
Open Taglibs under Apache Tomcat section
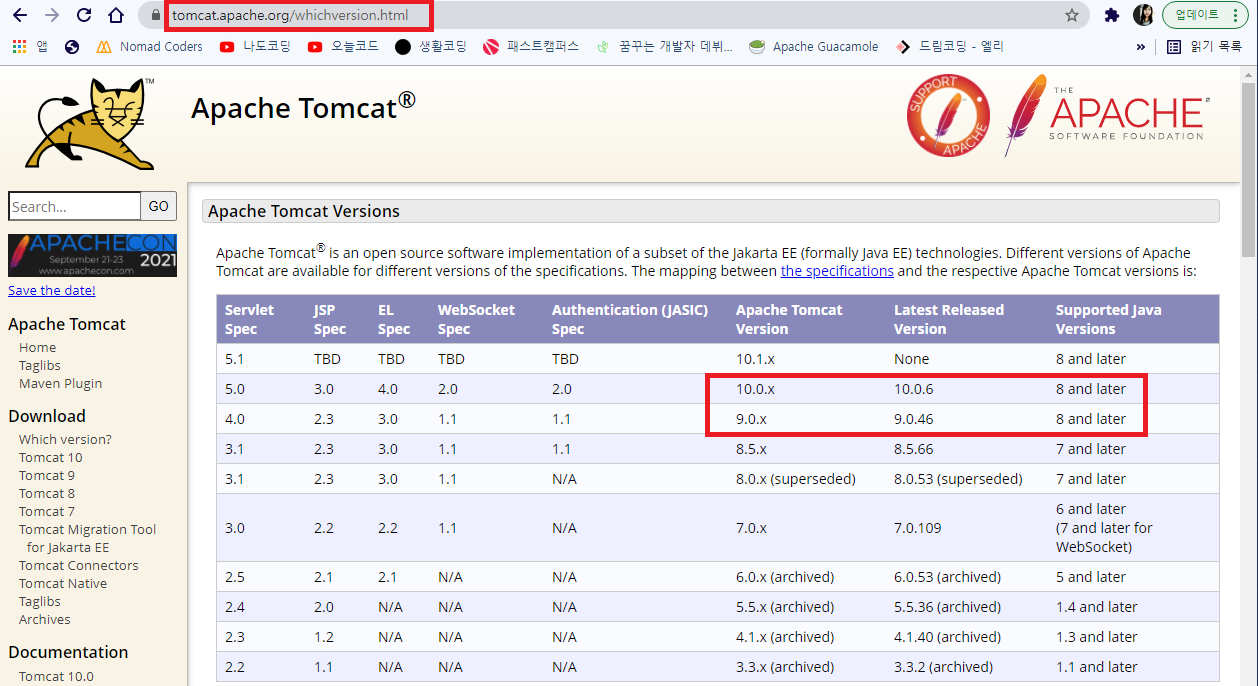coord(40,365)
